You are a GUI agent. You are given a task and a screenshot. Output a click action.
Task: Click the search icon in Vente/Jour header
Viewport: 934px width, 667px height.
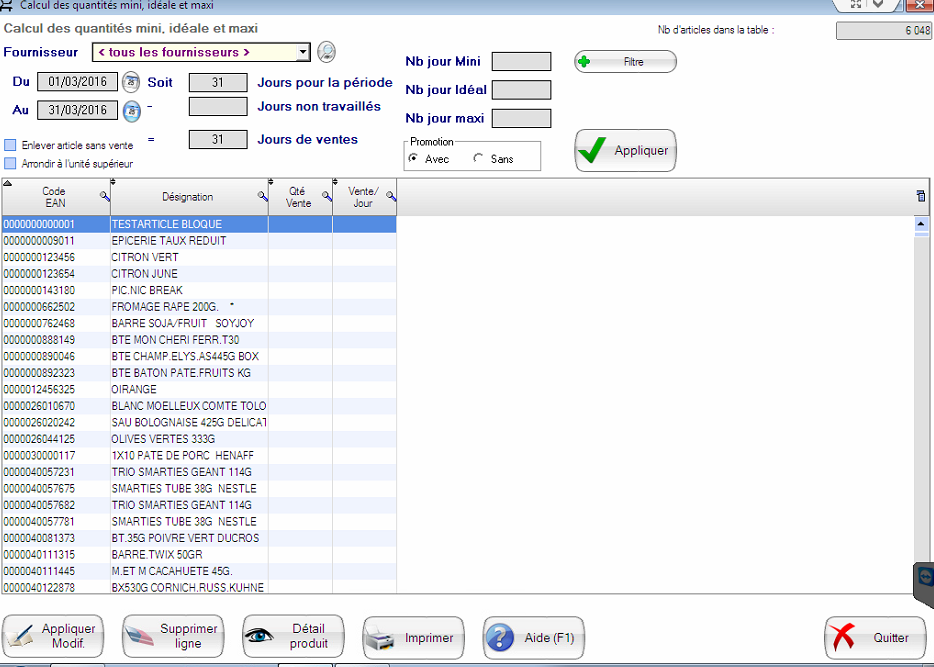click(390, 197)
